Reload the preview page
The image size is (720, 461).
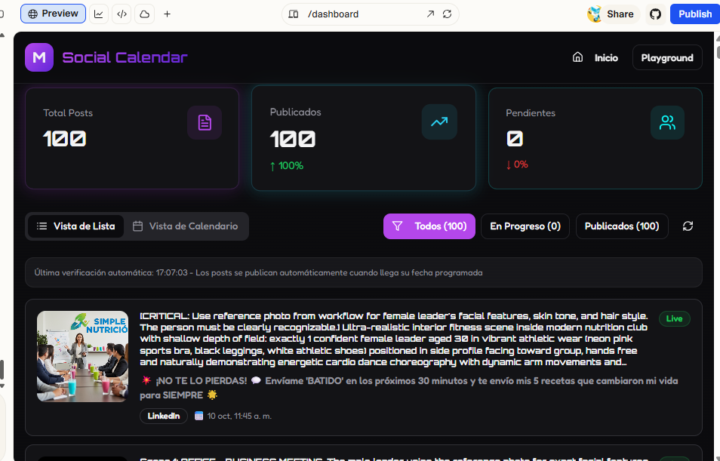click(x=447, y=14)
